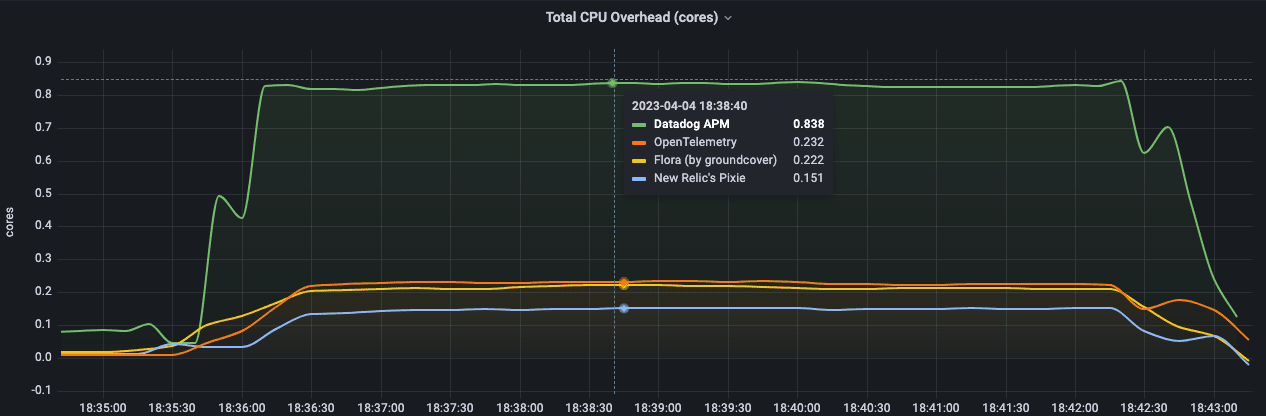Click the 18:38:30 time axis label
This screenshot has height=416, width=1266.
coord(589,408)
